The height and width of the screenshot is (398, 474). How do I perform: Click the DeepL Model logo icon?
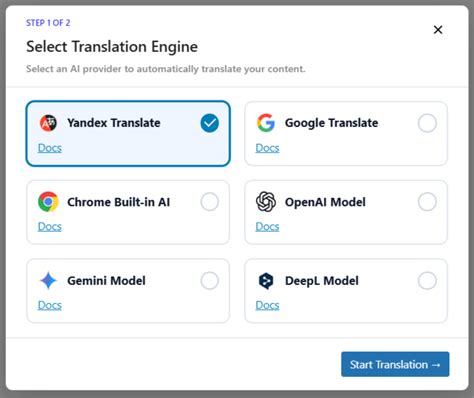click(x=266, y=281)
